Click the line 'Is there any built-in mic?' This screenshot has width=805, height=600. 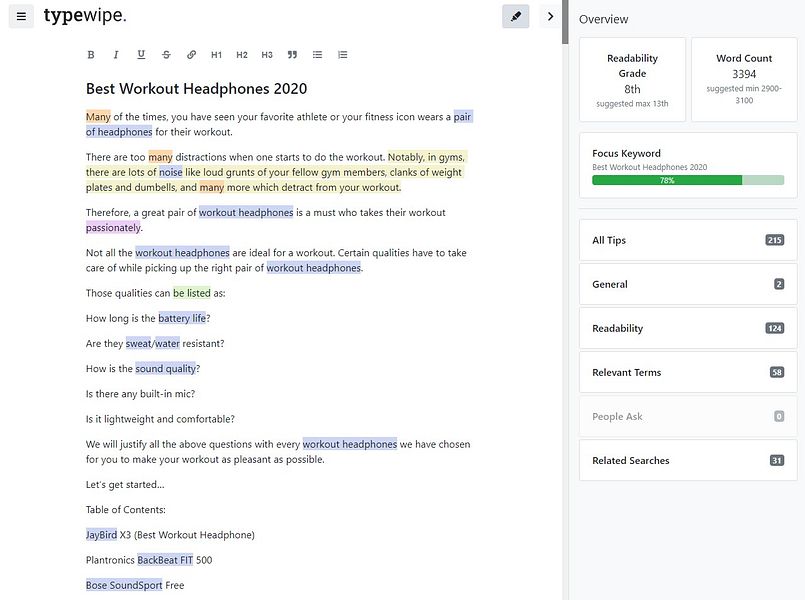point(140,394)
